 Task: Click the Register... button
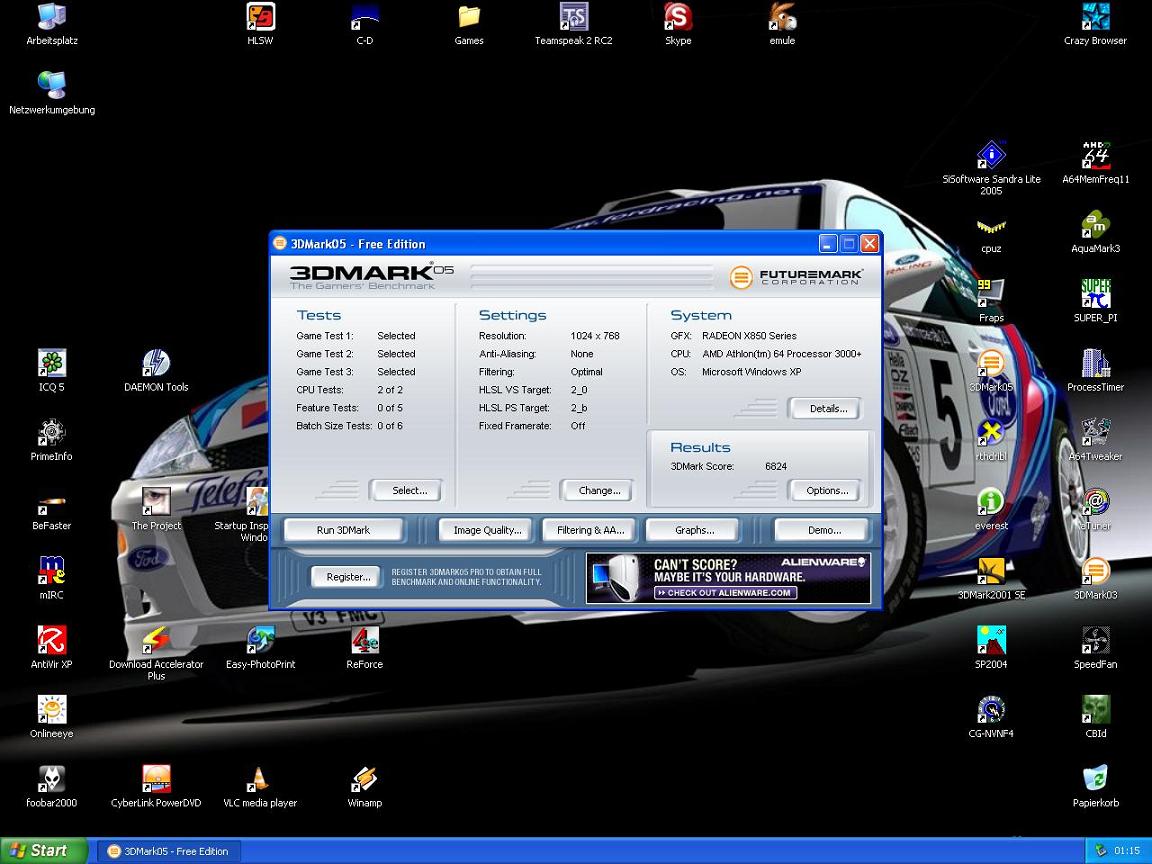pyautogui.click(x=346, y=577)
